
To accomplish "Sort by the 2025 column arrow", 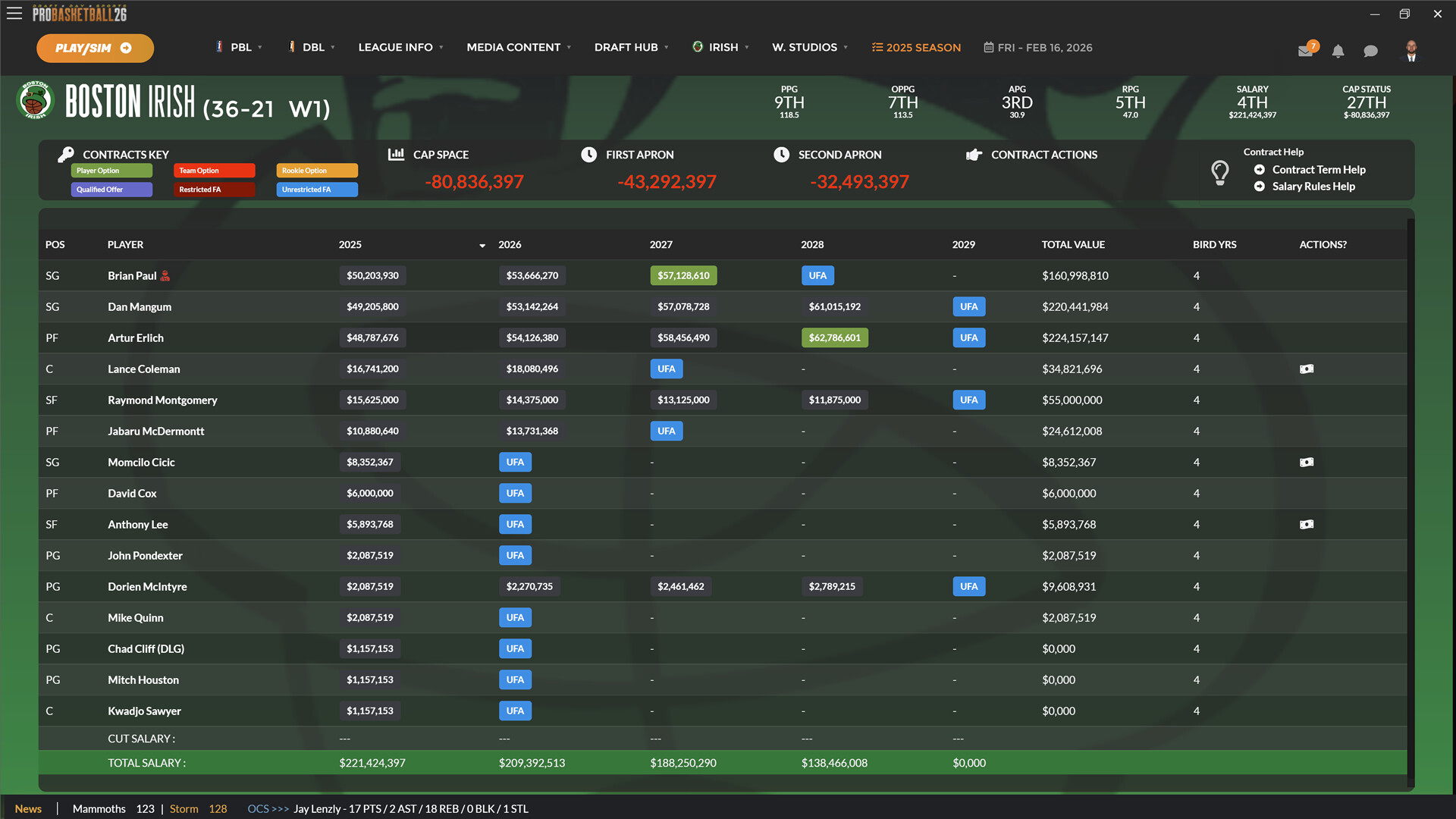I will (482, 246).
